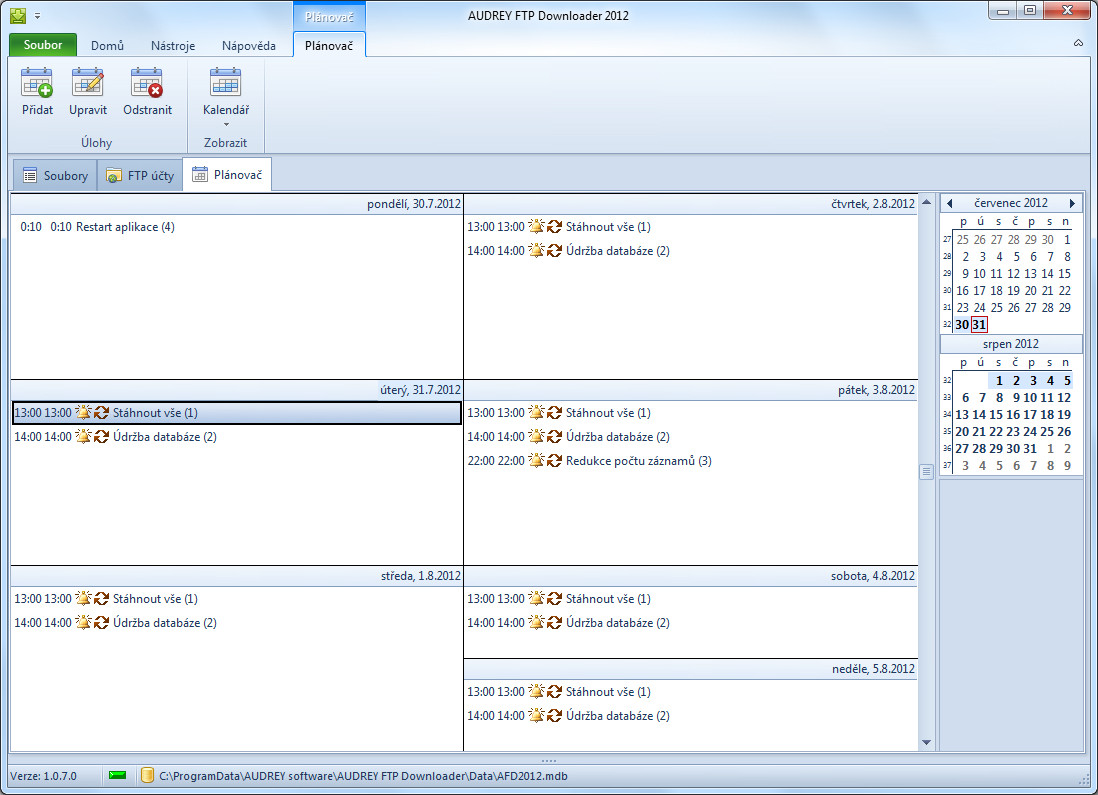This screenshot has width=1098, height=795.
Task: Click the recurrence icon on Friday's Údržba databáze
Action: [x=554, y=436]
